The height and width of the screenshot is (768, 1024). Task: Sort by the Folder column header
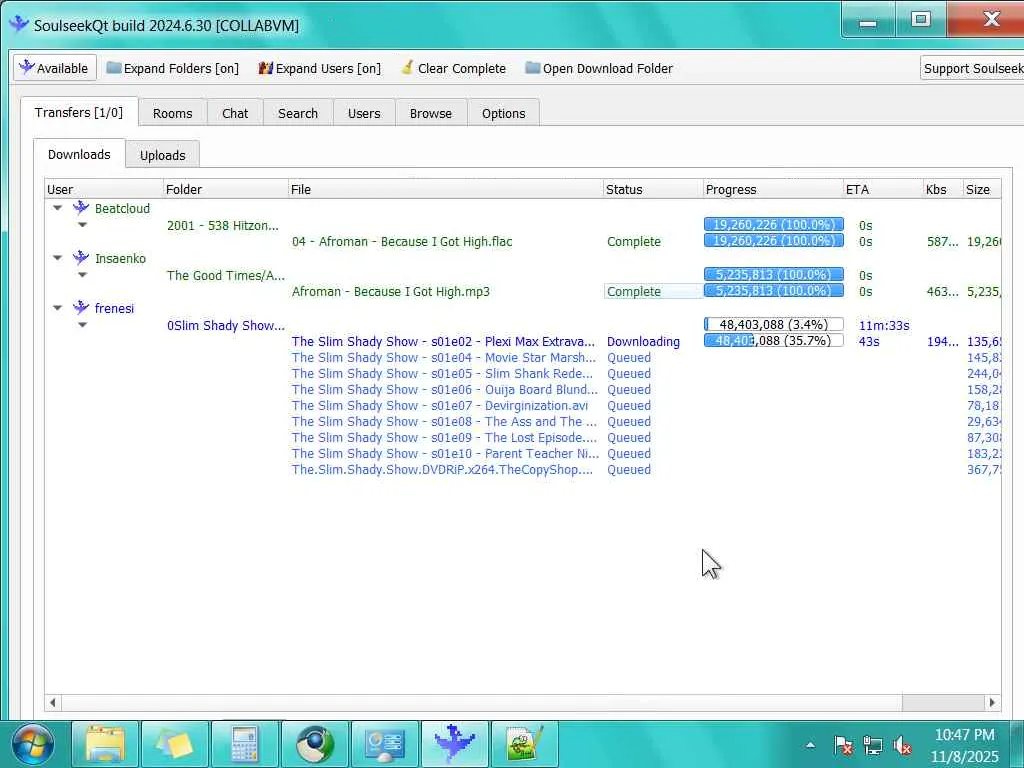click(226, 189)
